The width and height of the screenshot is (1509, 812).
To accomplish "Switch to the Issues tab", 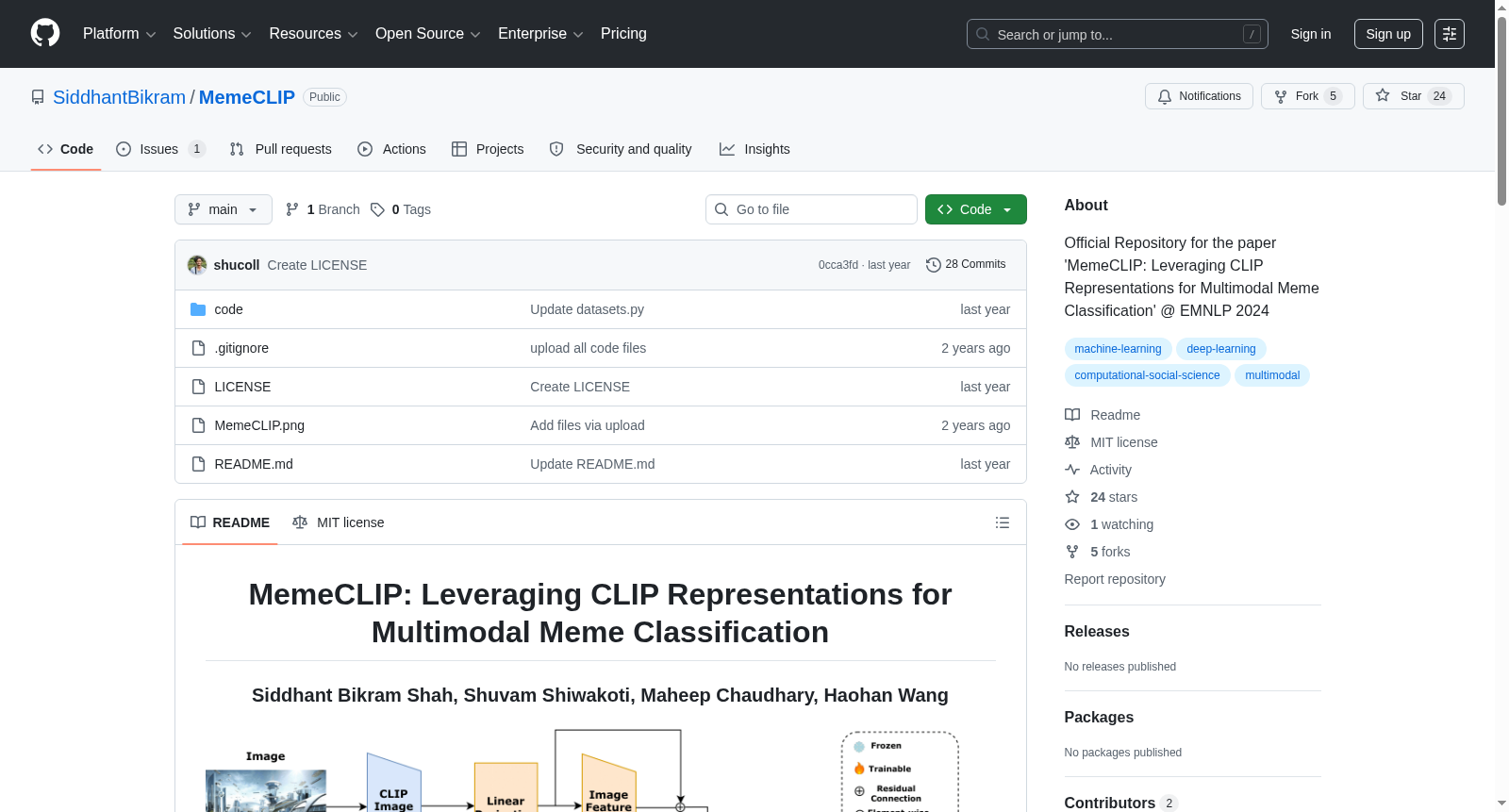I will click(160, 149).
